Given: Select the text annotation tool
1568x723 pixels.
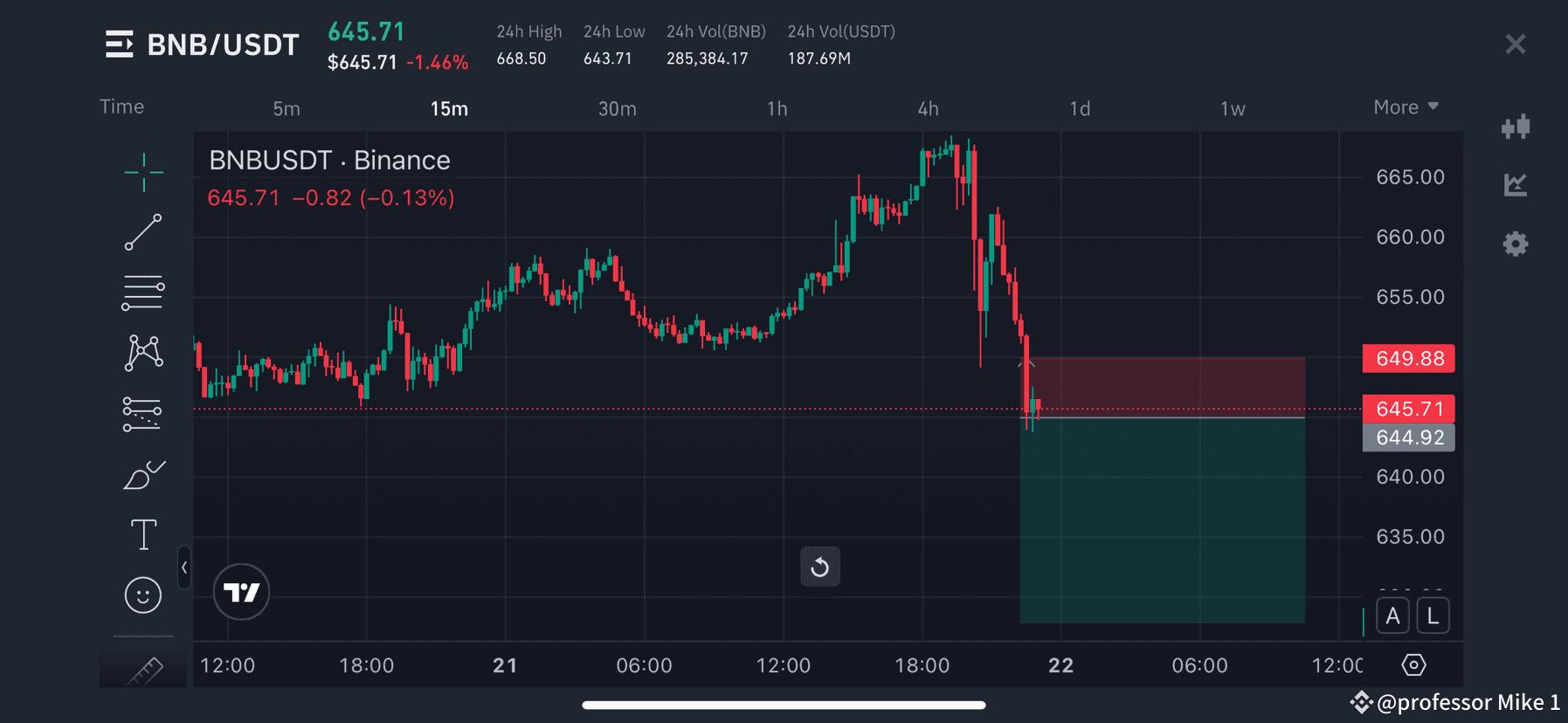Looking at the screenshot, I should (x=142, y=534).
